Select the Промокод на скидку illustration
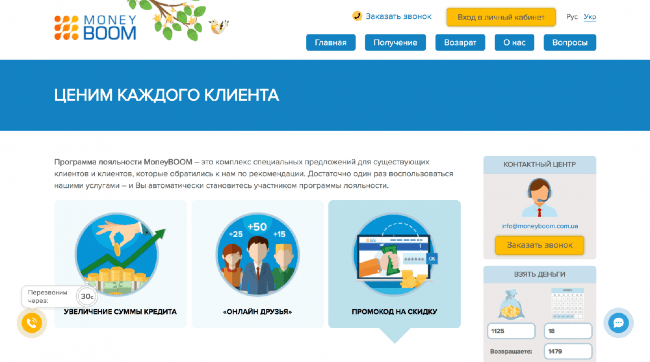 click(394, 254)
